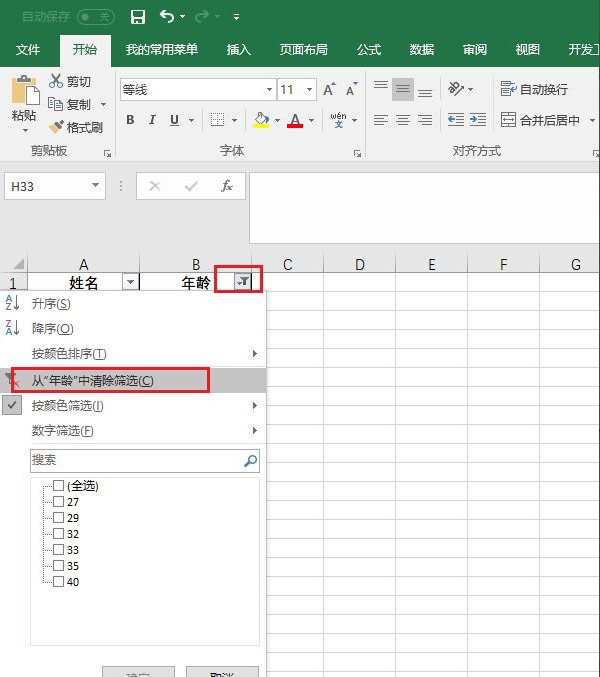600x677 pixels.
Task: Click the phonetic guide wén icon
Action: click(338, 120)
